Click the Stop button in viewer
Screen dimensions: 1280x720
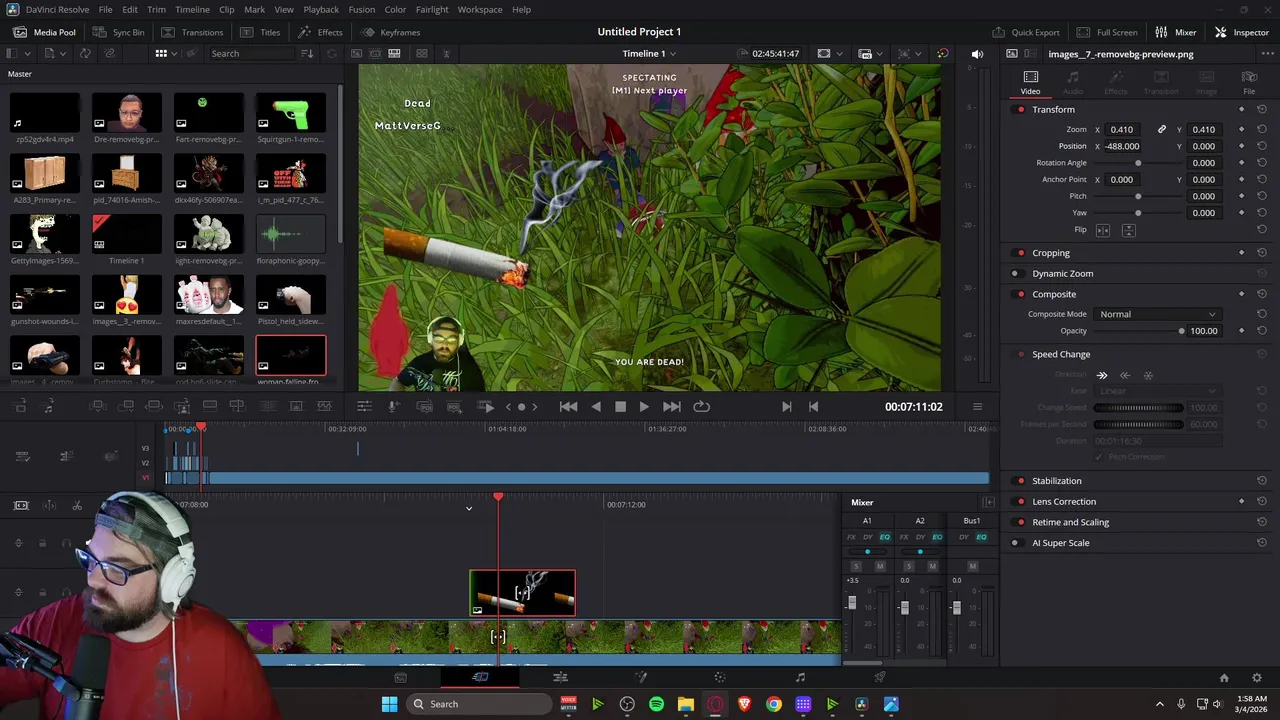click(x=620, y=407)
